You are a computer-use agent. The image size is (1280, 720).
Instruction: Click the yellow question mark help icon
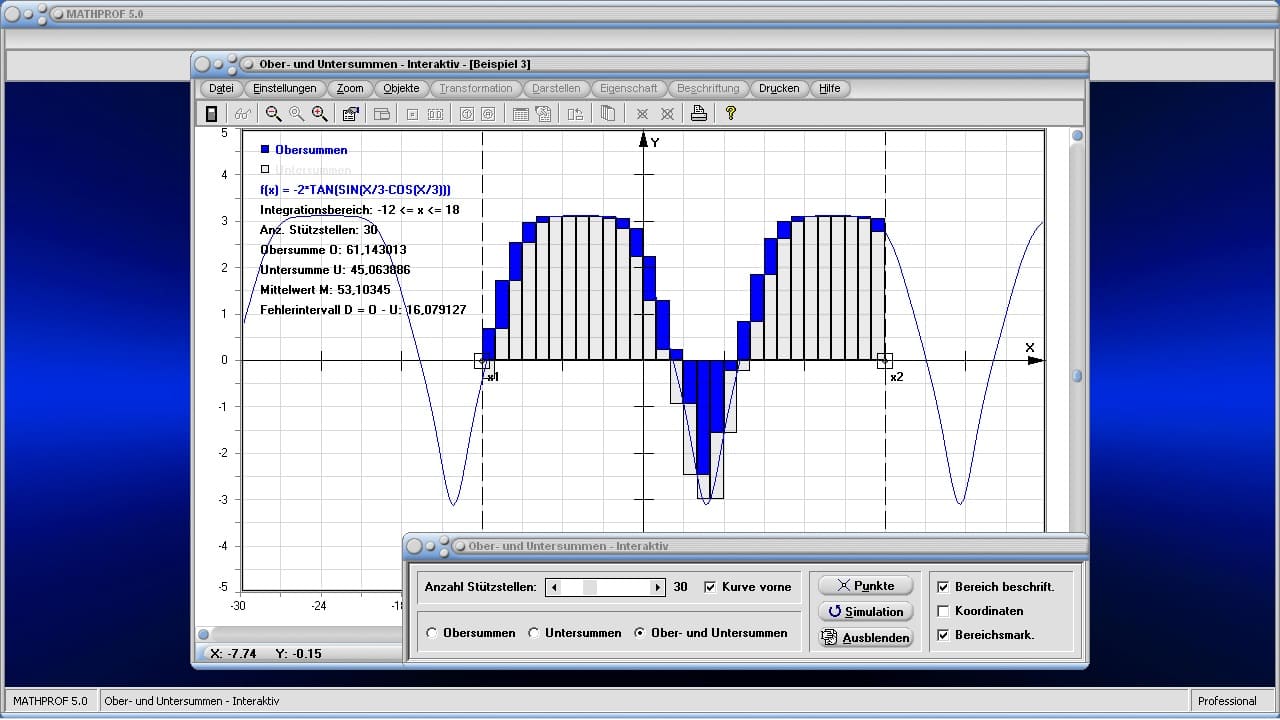pos(731,114)
